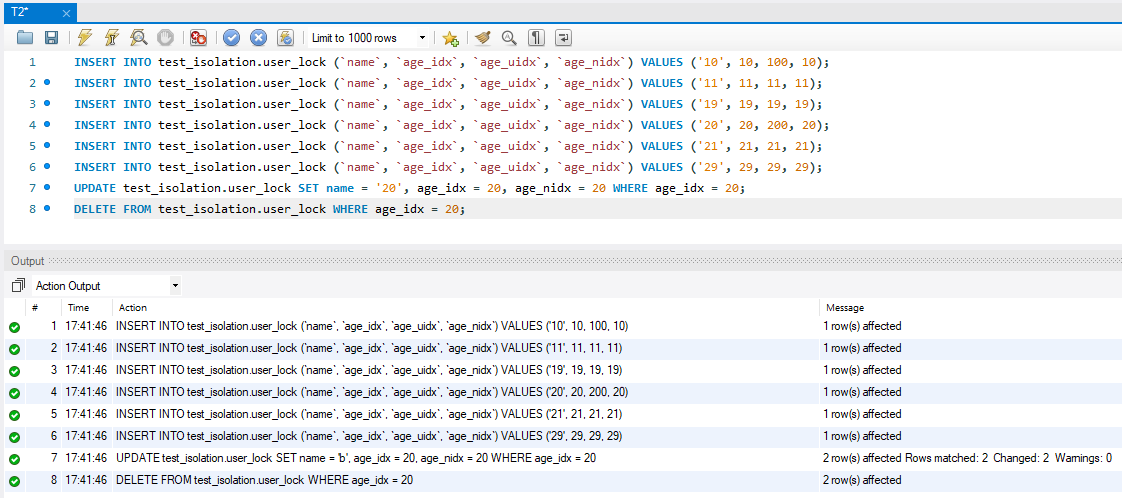
Task: Click the stop execution hand icon
Action: [x=165, y=38]
